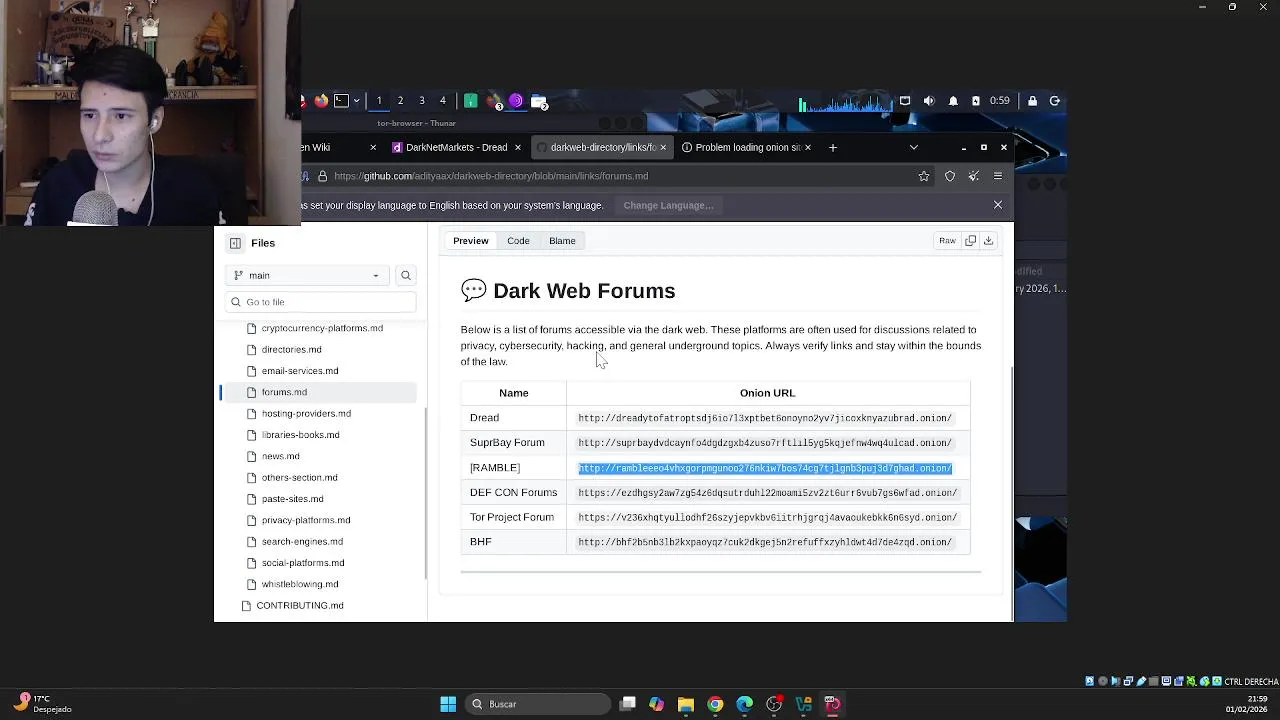This screenshot has width=1280, height=720.
Task: Click the Go to file input
Action: tap(321, 302)
